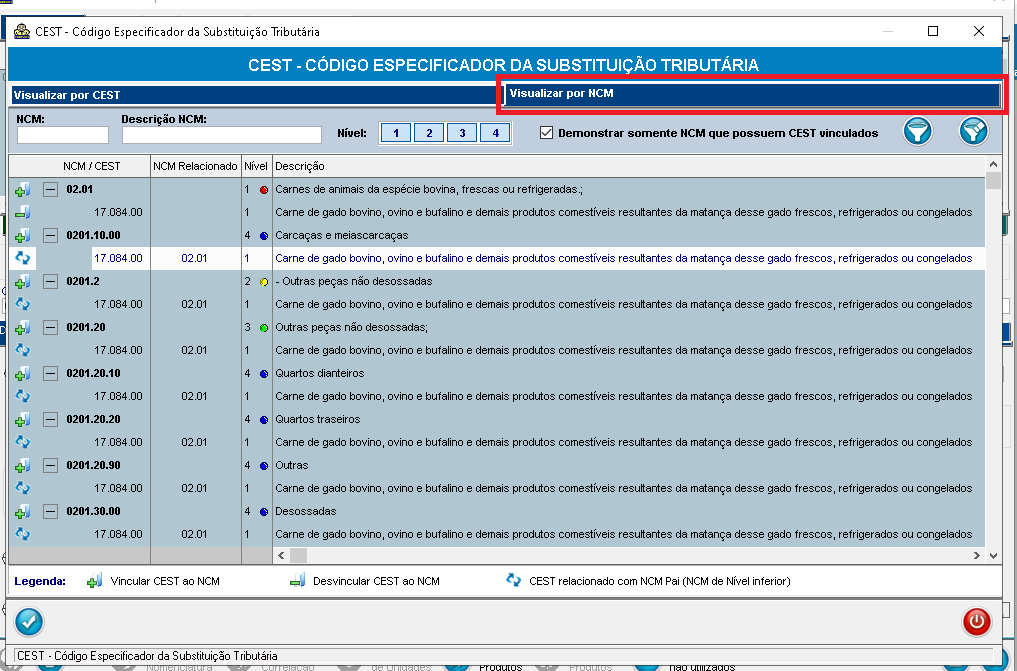Click the link-CEST icon for NCM 0201.20.20
The height and width of the screenshot is (671, 1017).
[23, 420]
